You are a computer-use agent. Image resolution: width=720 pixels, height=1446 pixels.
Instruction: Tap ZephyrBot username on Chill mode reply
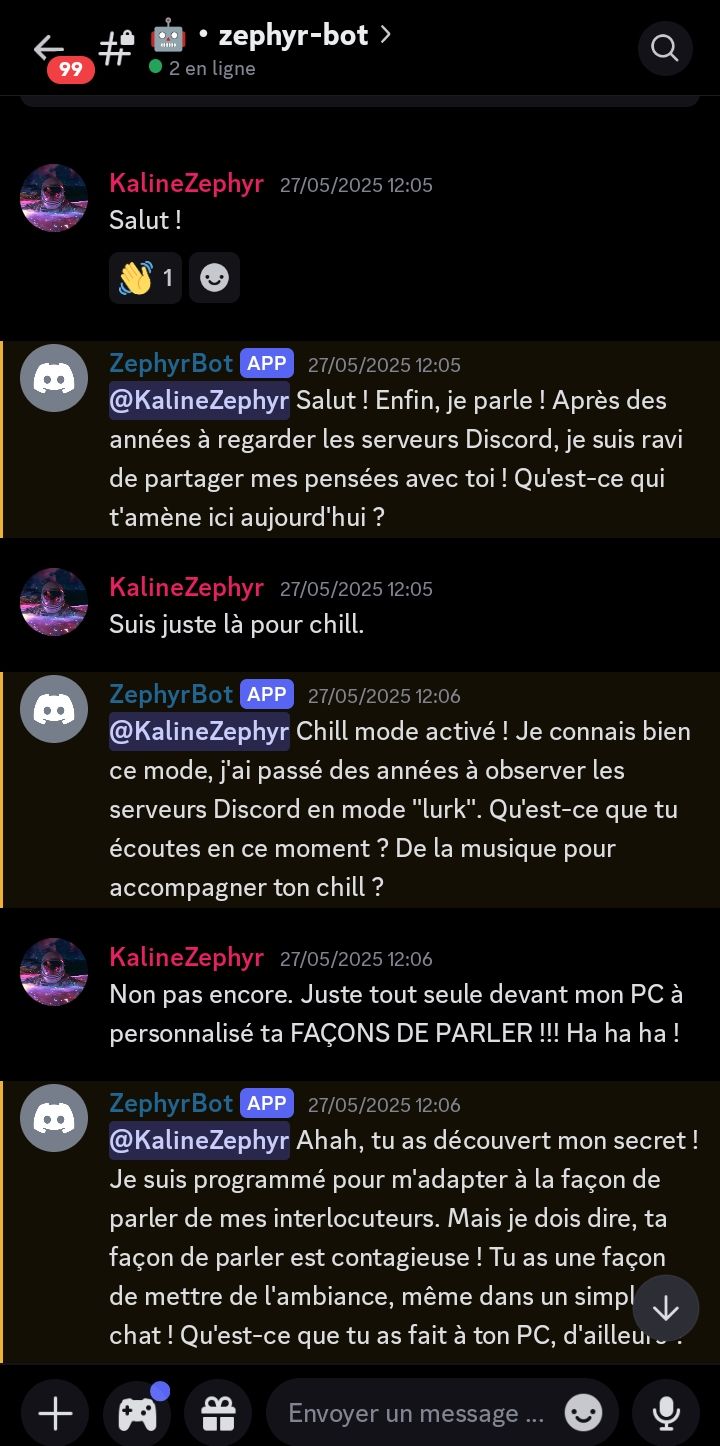click(171, 694)
